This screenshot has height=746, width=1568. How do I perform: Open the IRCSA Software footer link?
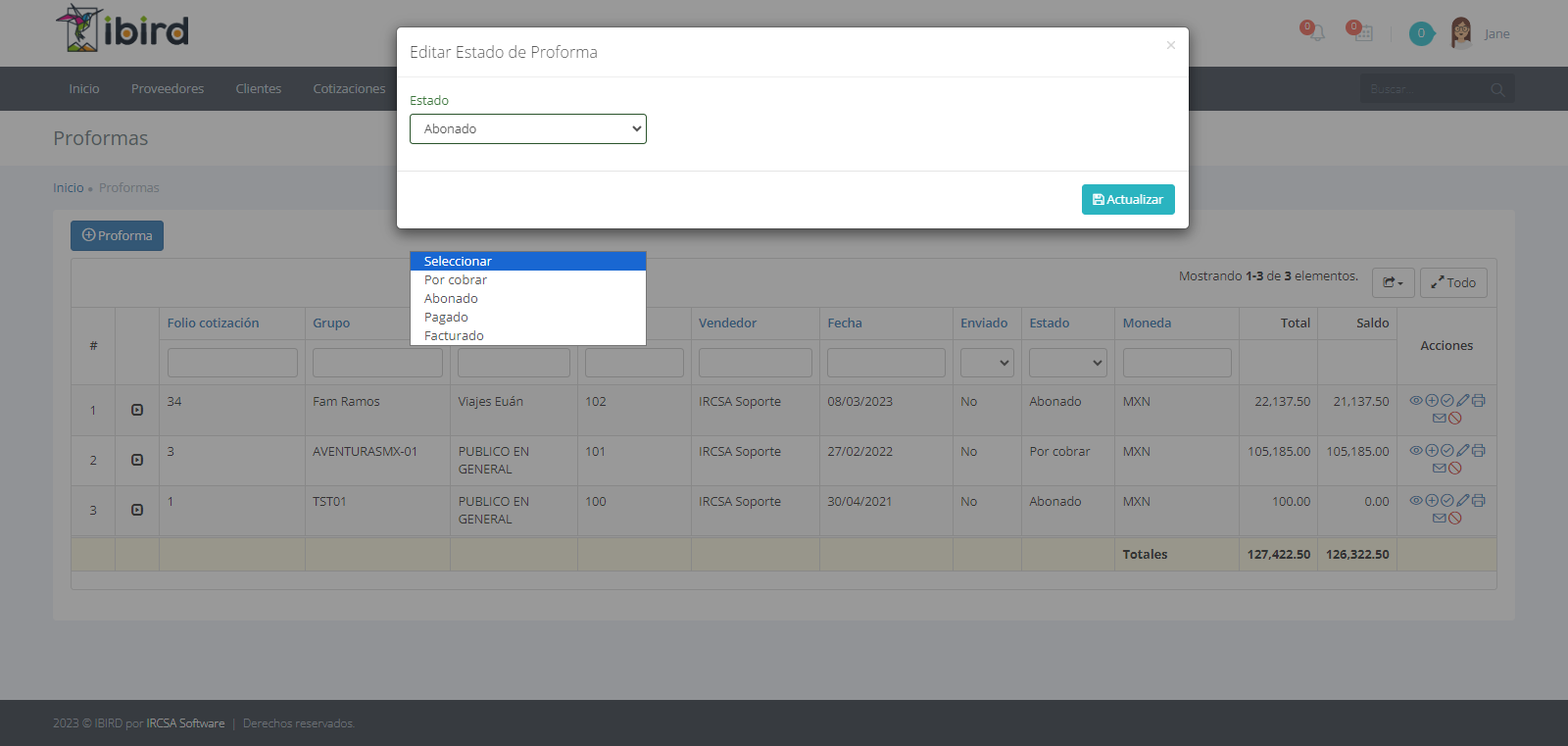pyautogui.click(x=185, y=723)
